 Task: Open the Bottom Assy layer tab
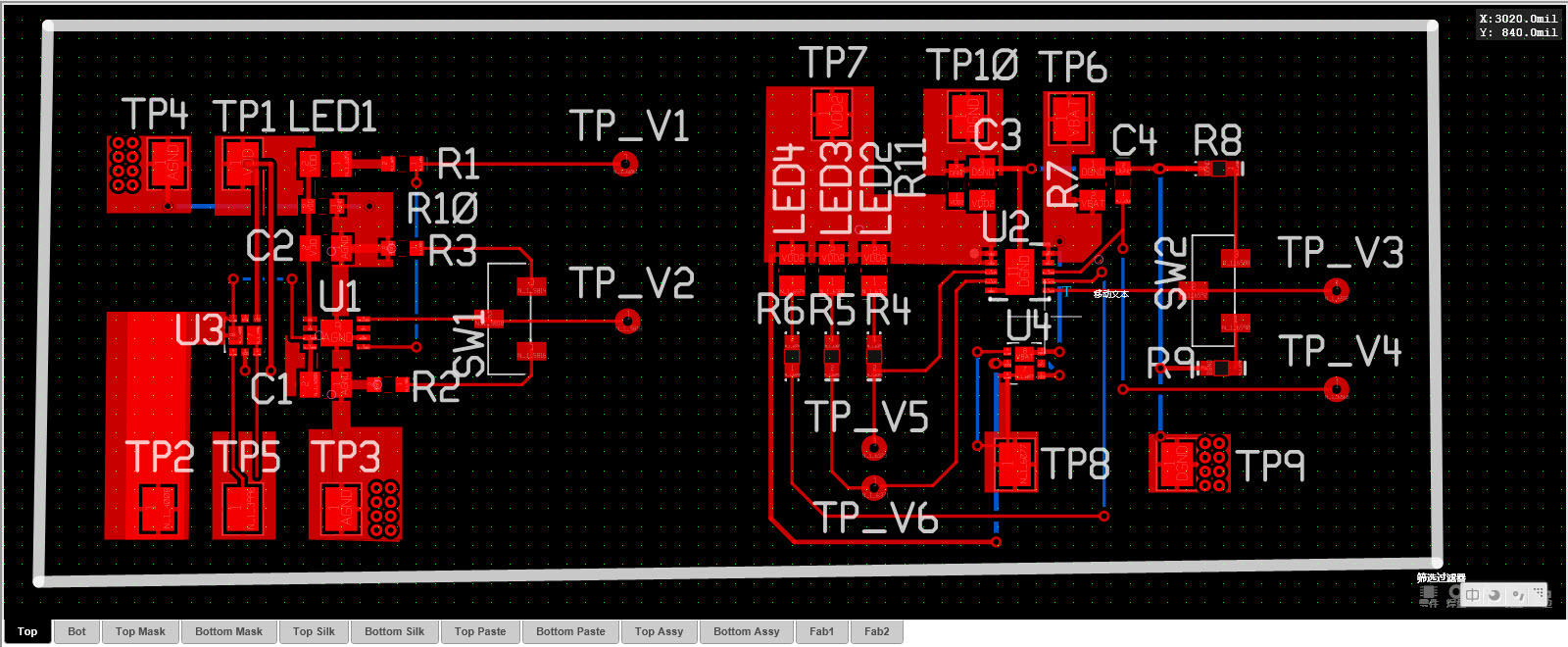(x=746, y=631)
